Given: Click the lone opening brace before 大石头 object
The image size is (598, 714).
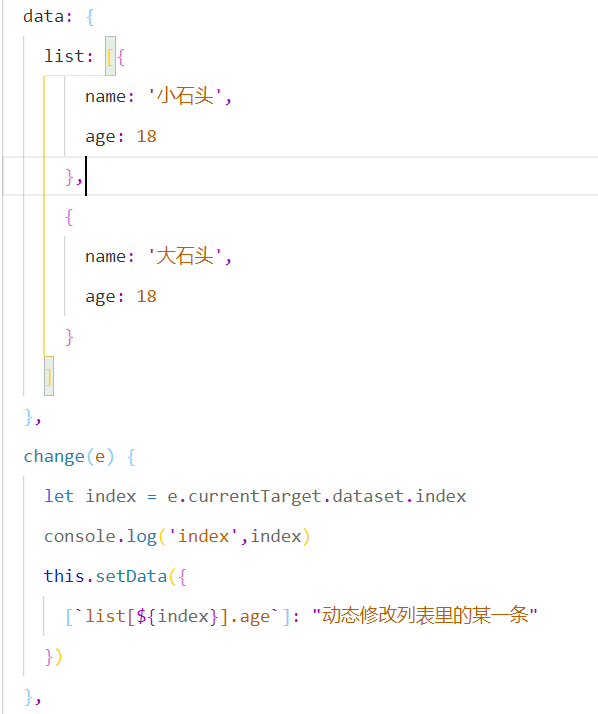Looking at the screenshot, I should click(69, 217).
